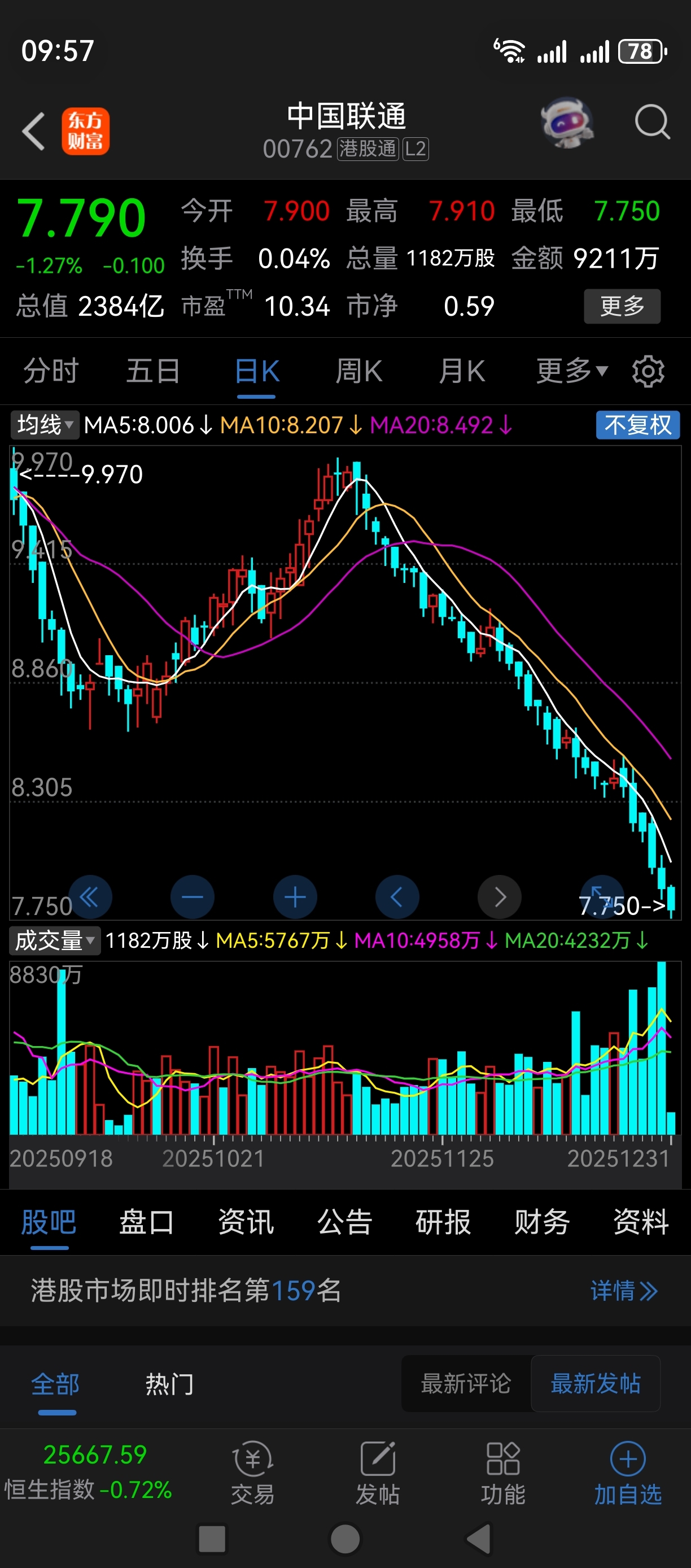Viewport: 691px width, 1568px height.
Task: Open 均线 indicator dropdown
Action: [x=45, y=424]
